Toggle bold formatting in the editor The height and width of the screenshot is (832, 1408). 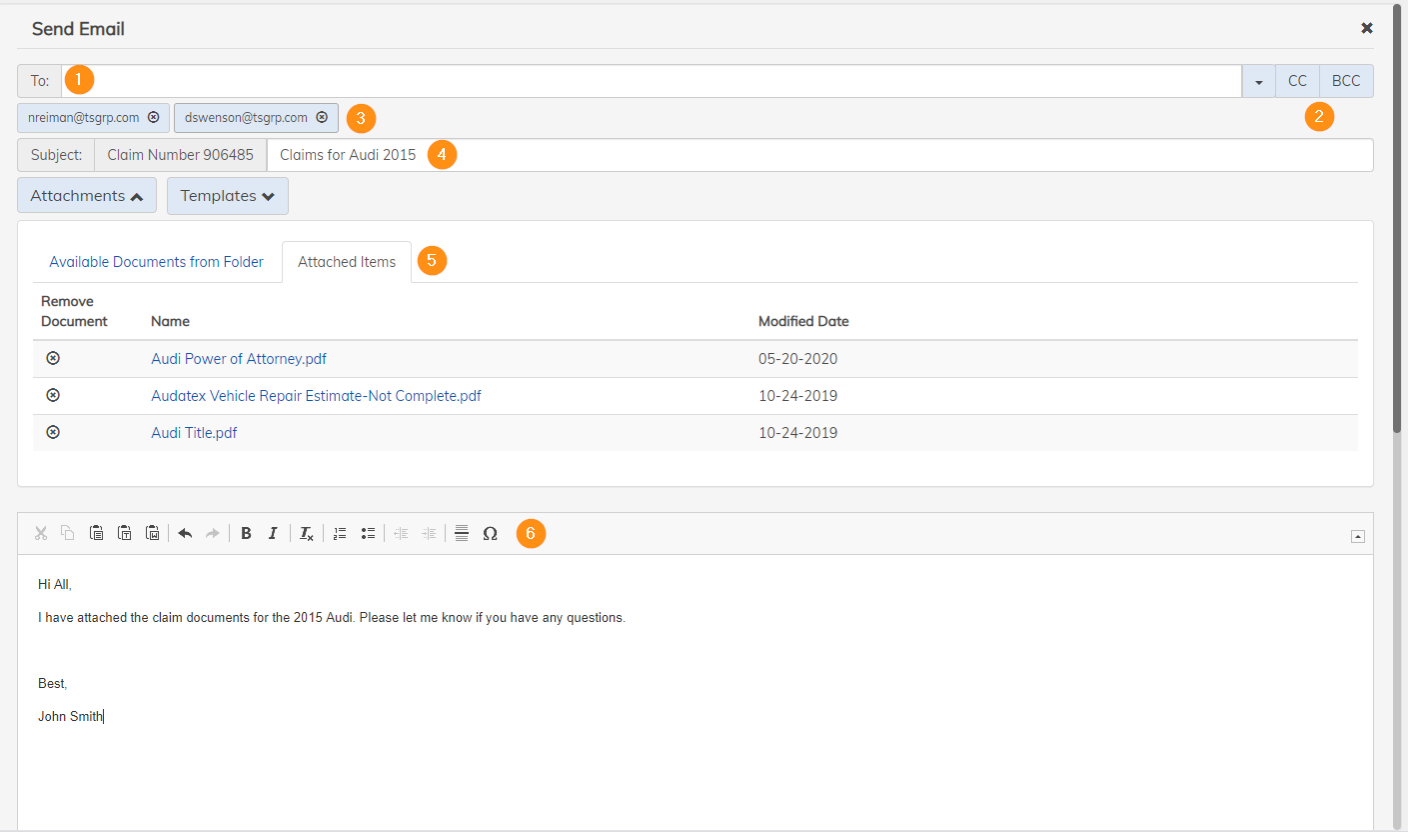(246, 534)
